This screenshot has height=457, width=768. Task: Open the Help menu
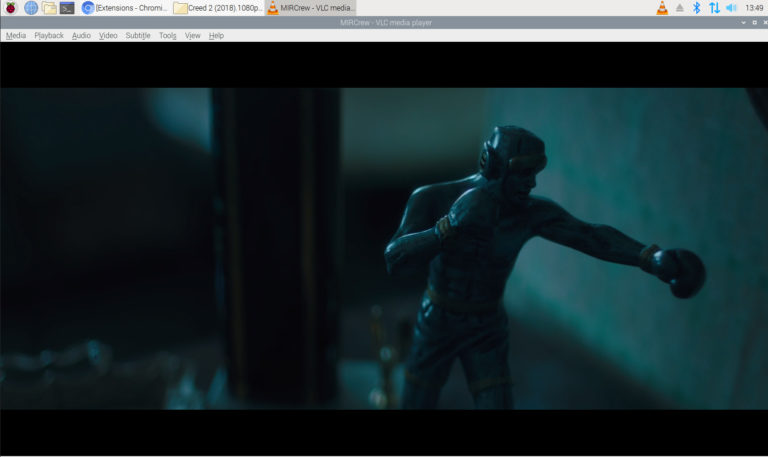coord(216,36)
